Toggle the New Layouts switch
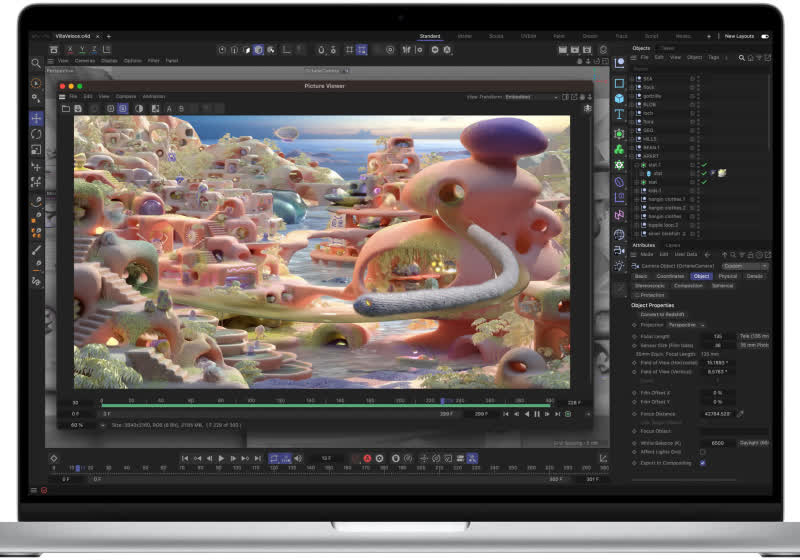The width and height of the screenshot is (800, 560). coord(765,36)
